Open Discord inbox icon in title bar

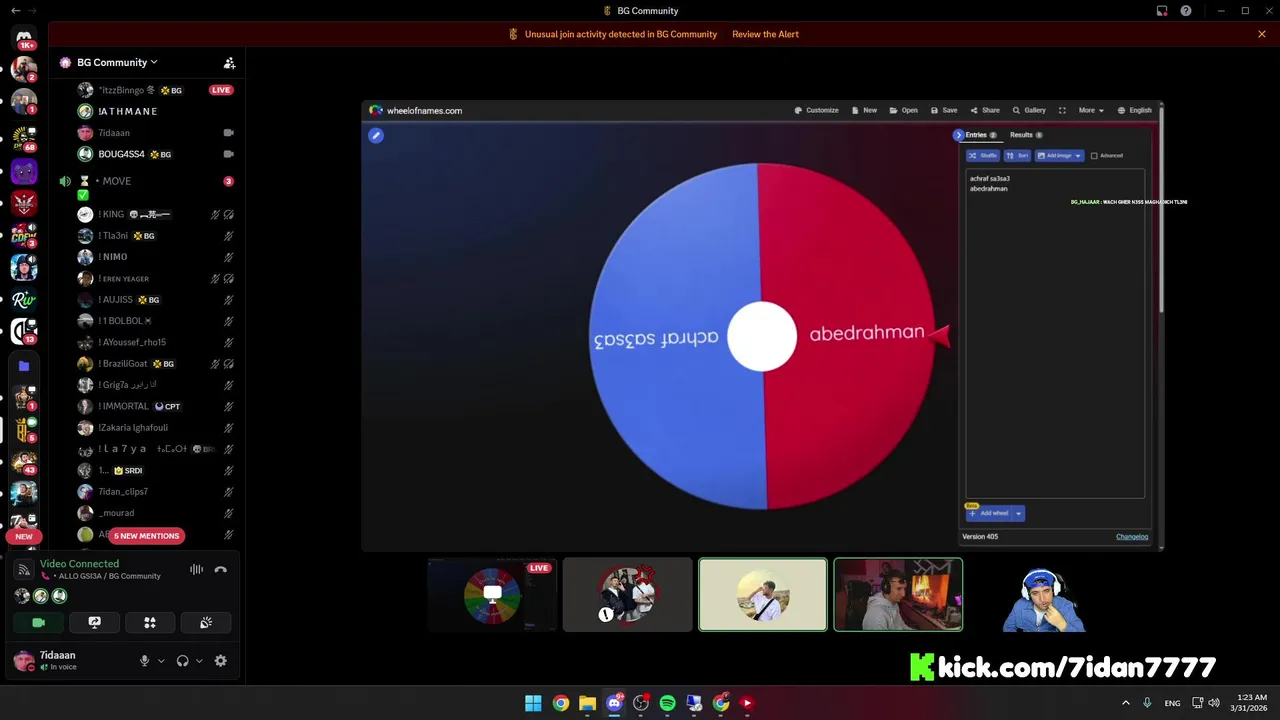pos(1162,11)
